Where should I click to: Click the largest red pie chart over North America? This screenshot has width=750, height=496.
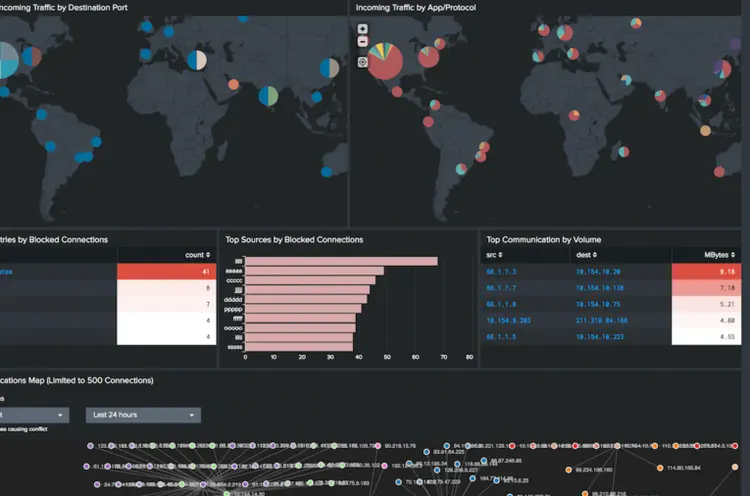(x=388, y=60)
